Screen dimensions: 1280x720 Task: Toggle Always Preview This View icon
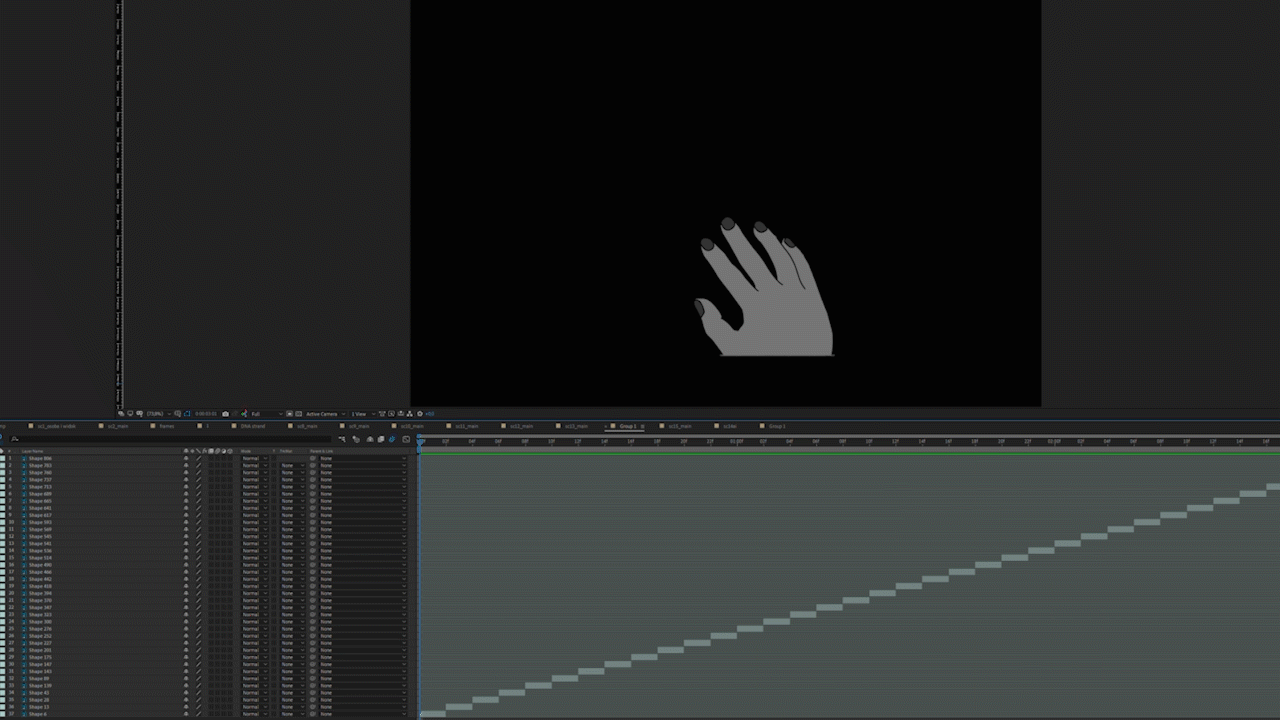click(x=121, y=414)
